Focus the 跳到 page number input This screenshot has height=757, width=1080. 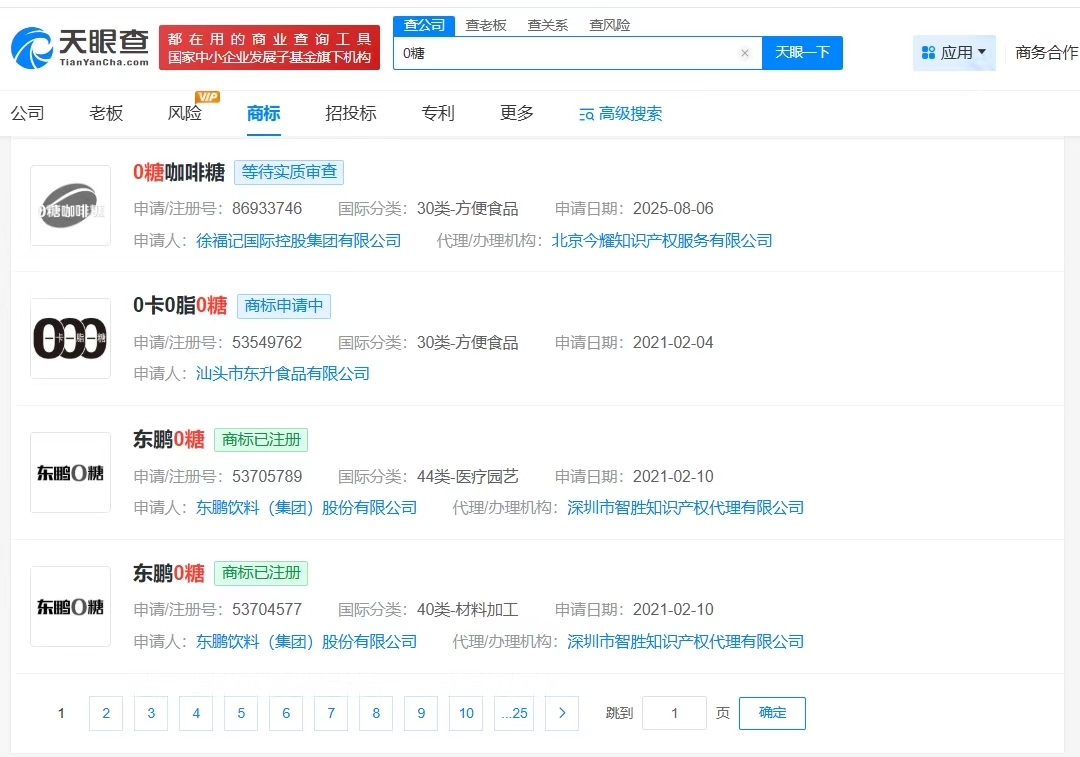(674, 713)
